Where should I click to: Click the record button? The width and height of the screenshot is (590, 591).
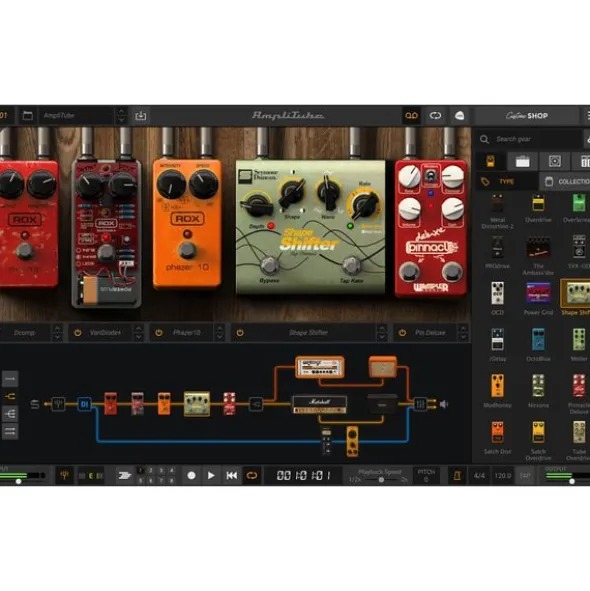[192, 476]
